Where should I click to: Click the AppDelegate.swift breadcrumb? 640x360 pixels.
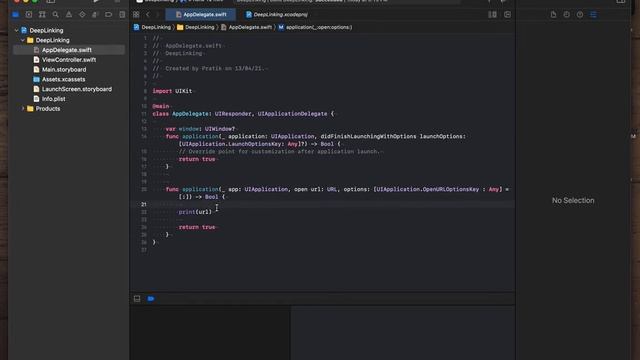[246, 27]
